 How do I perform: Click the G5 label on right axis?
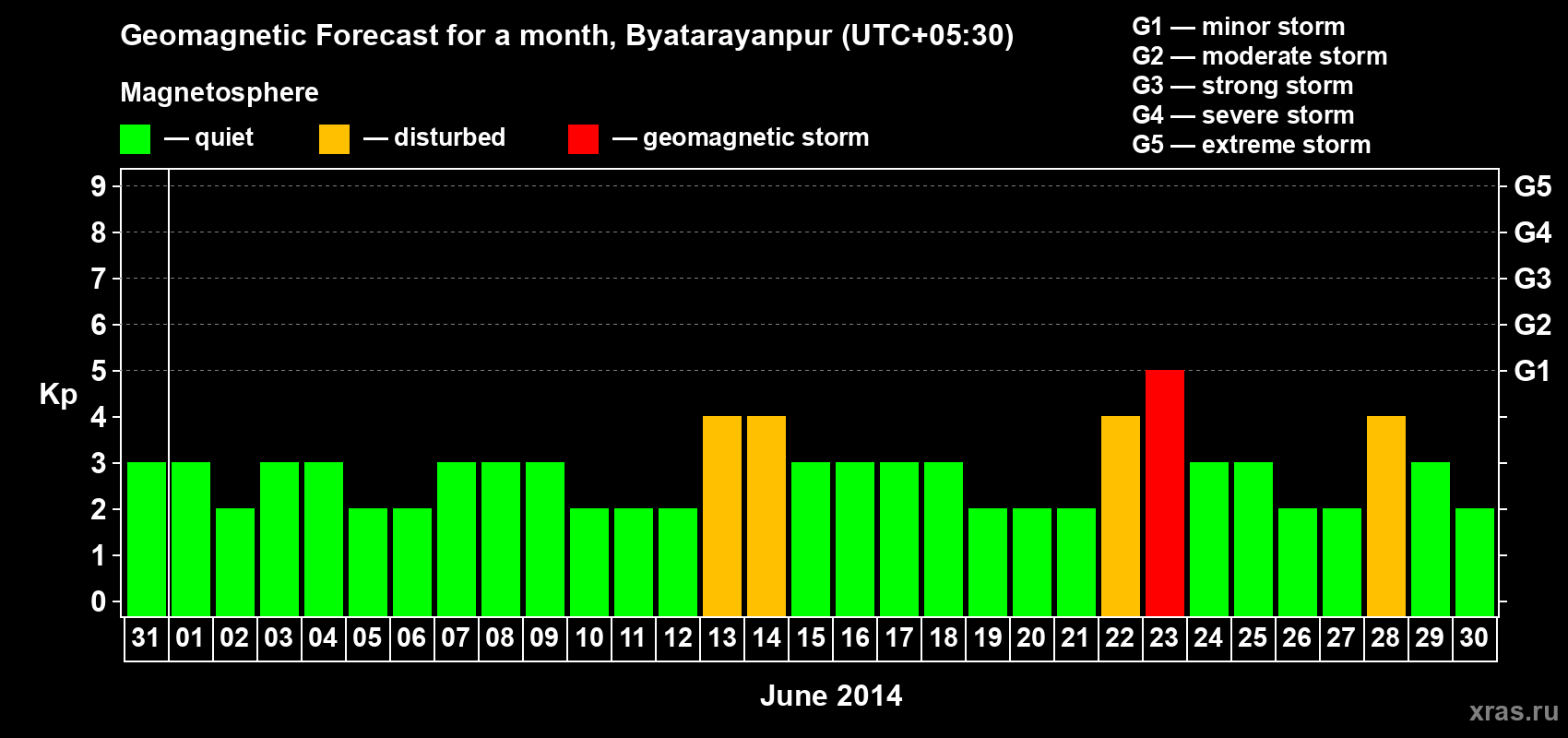click(x=1533, y=186)
